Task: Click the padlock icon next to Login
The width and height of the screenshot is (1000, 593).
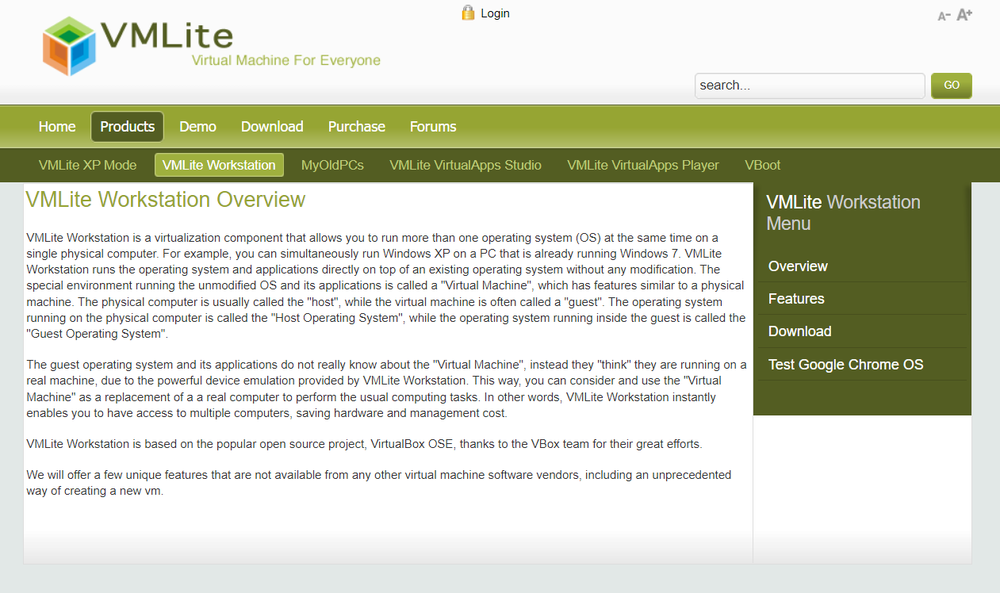Action: [468, 12]
